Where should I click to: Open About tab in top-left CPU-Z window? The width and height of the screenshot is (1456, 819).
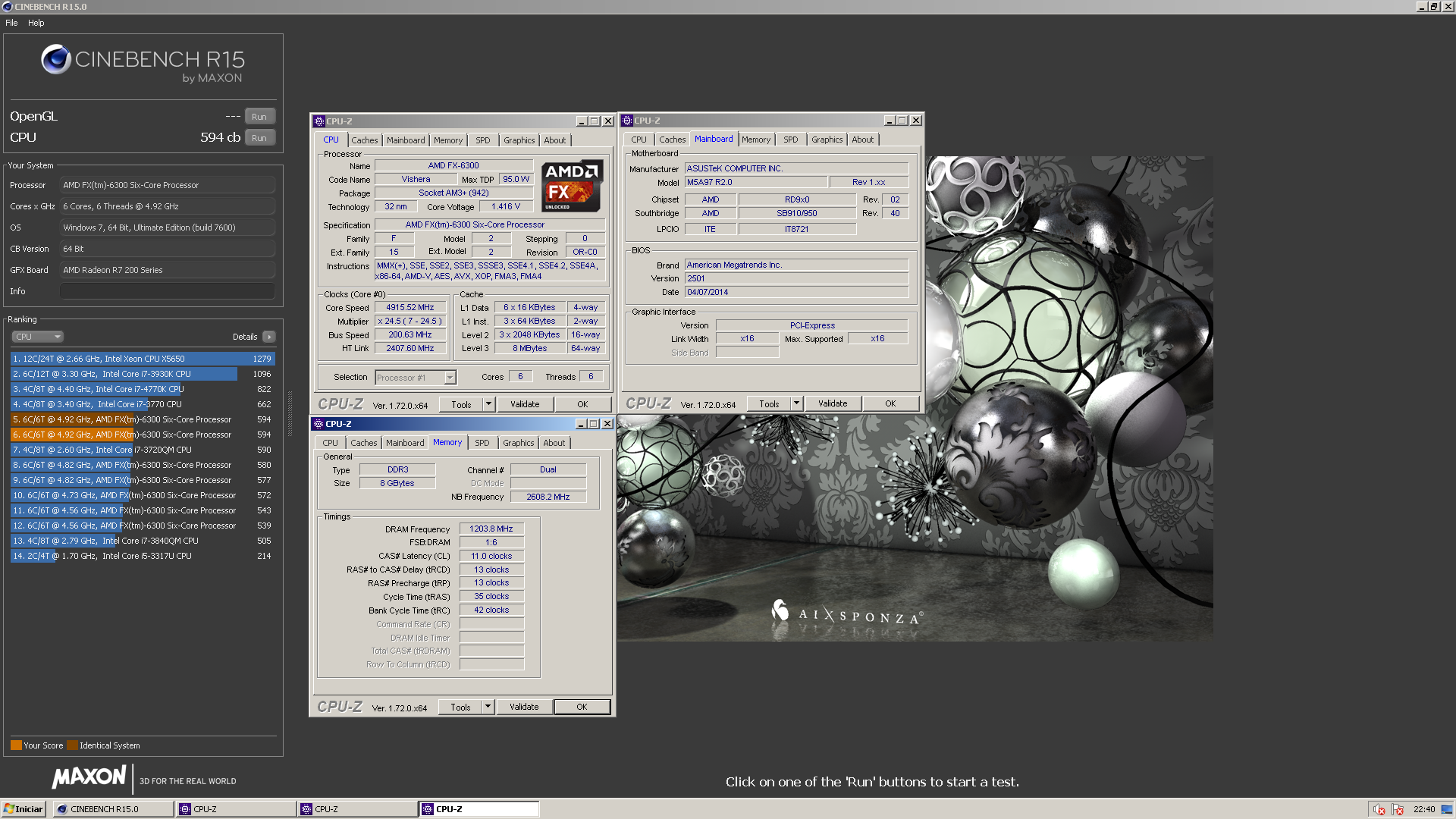555,140
